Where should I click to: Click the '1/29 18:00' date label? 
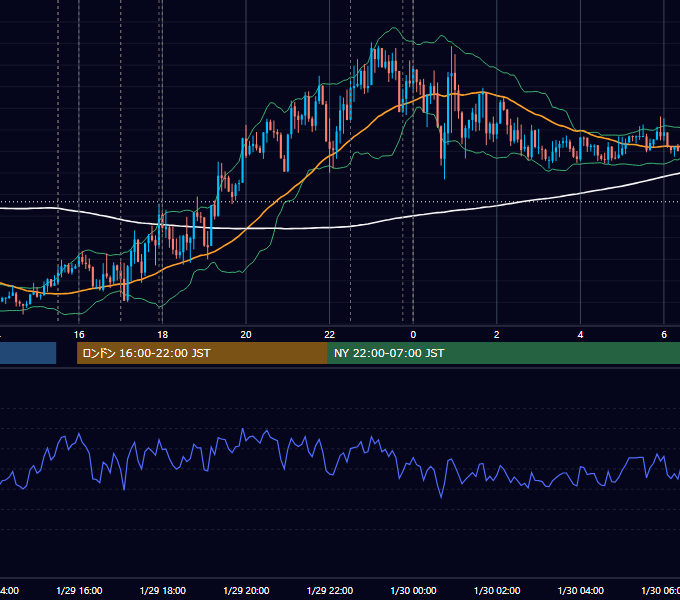tap(163, 590)
